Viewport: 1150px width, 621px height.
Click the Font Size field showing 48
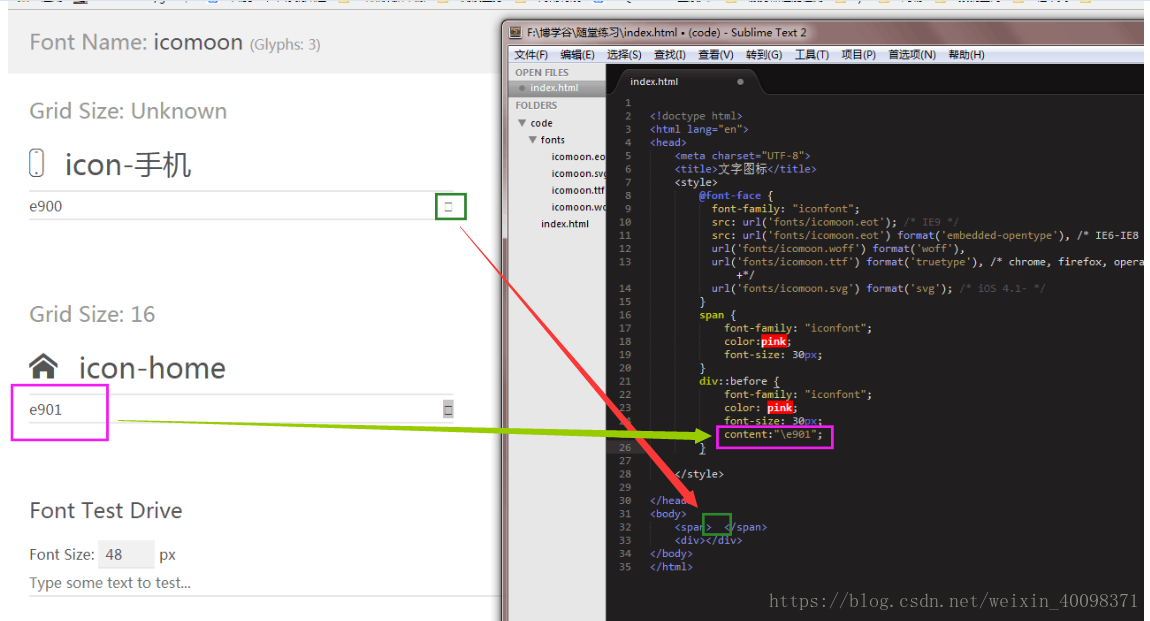point(125,554)
